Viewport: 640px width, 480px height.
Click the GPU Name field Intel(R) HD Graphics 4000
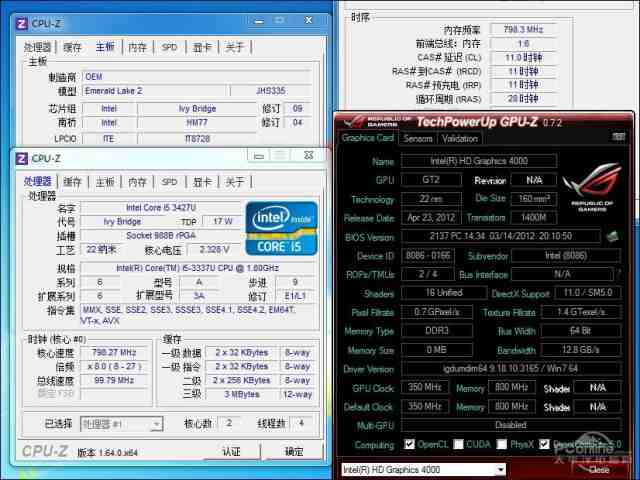pyautogui.click(x=479, y=161)
